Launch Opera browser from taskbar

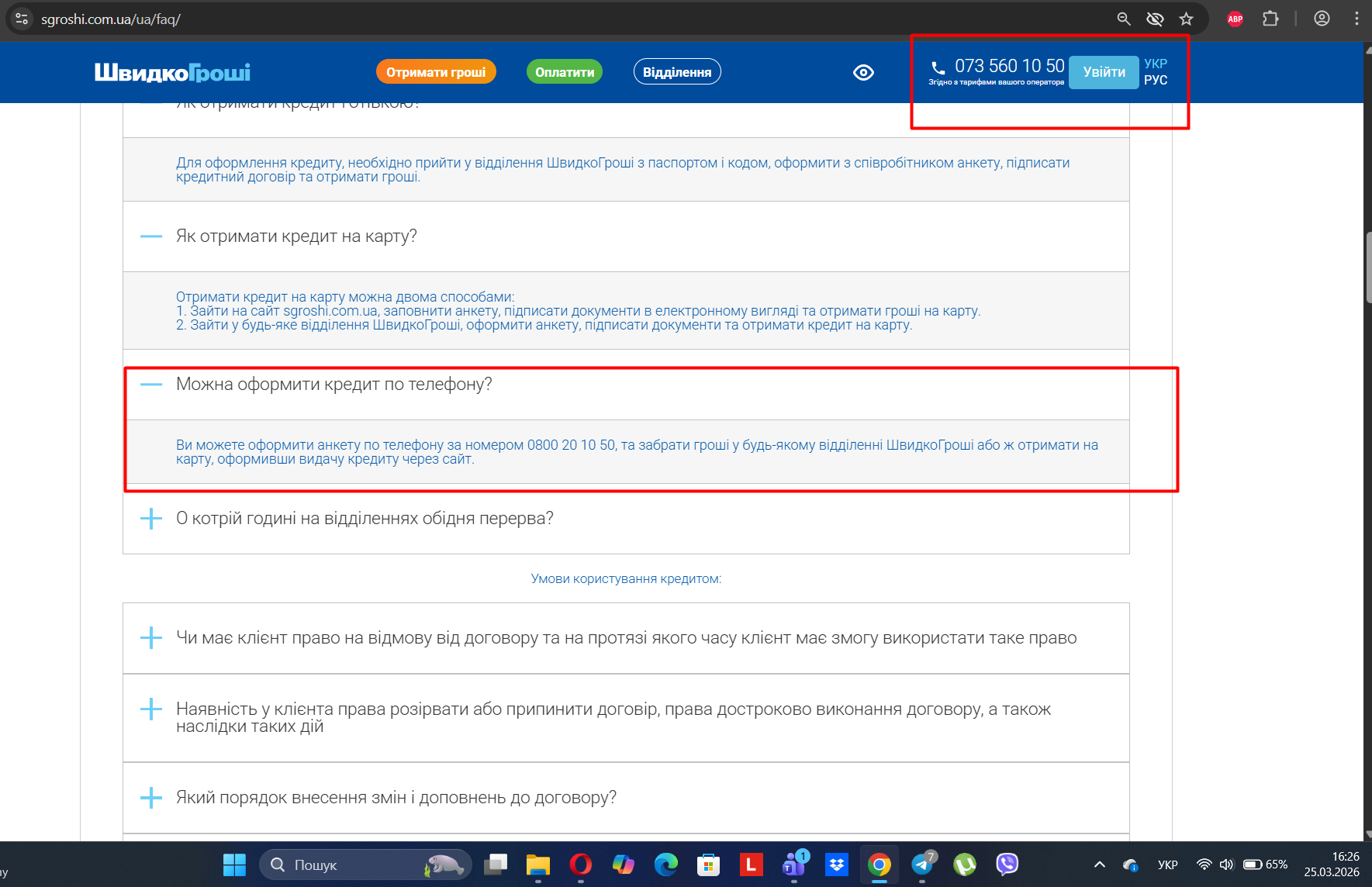click(581, 865)
